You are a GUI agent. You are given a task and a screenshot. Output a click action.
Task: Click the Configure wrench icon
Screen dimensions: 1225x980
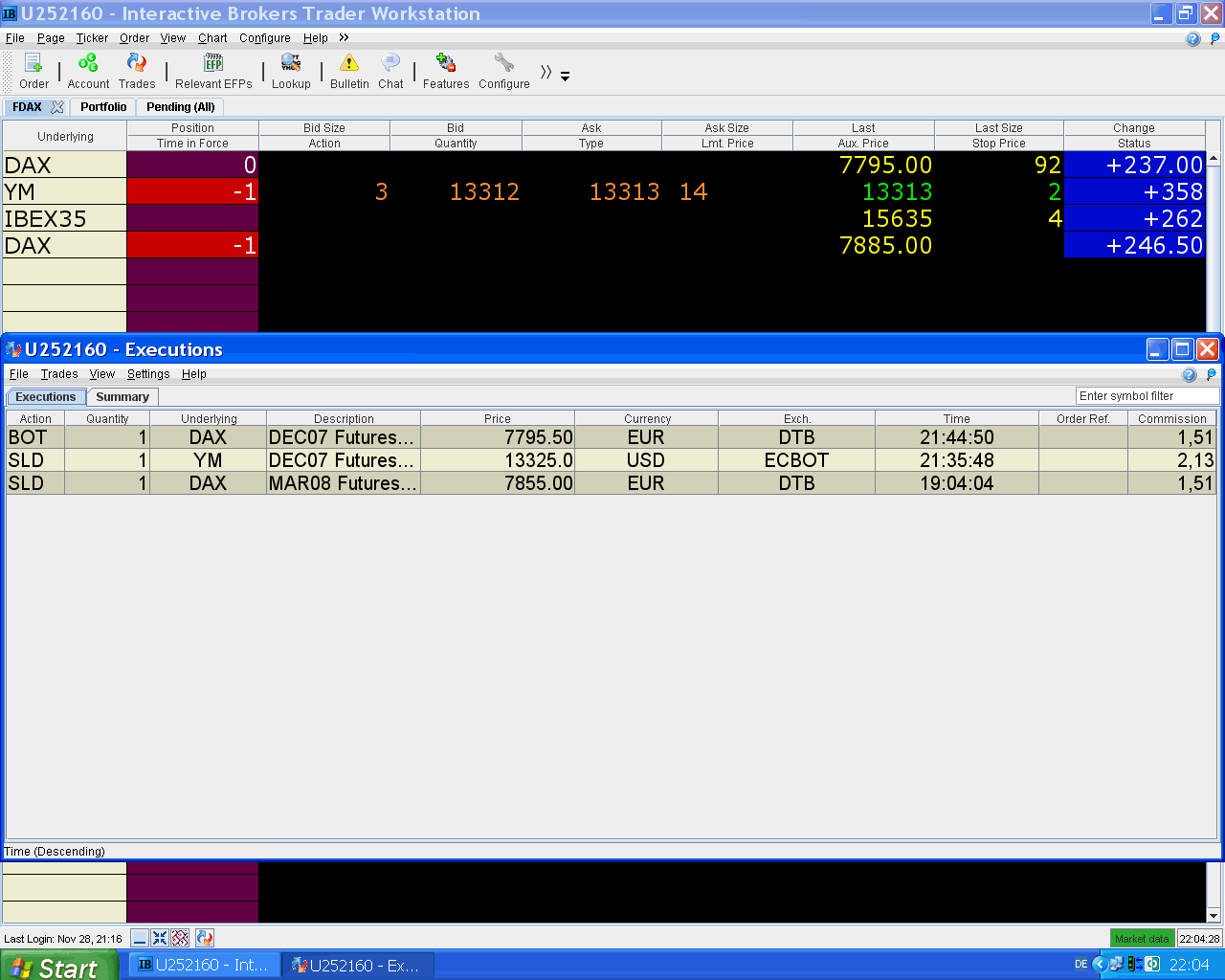coord(504,72)
